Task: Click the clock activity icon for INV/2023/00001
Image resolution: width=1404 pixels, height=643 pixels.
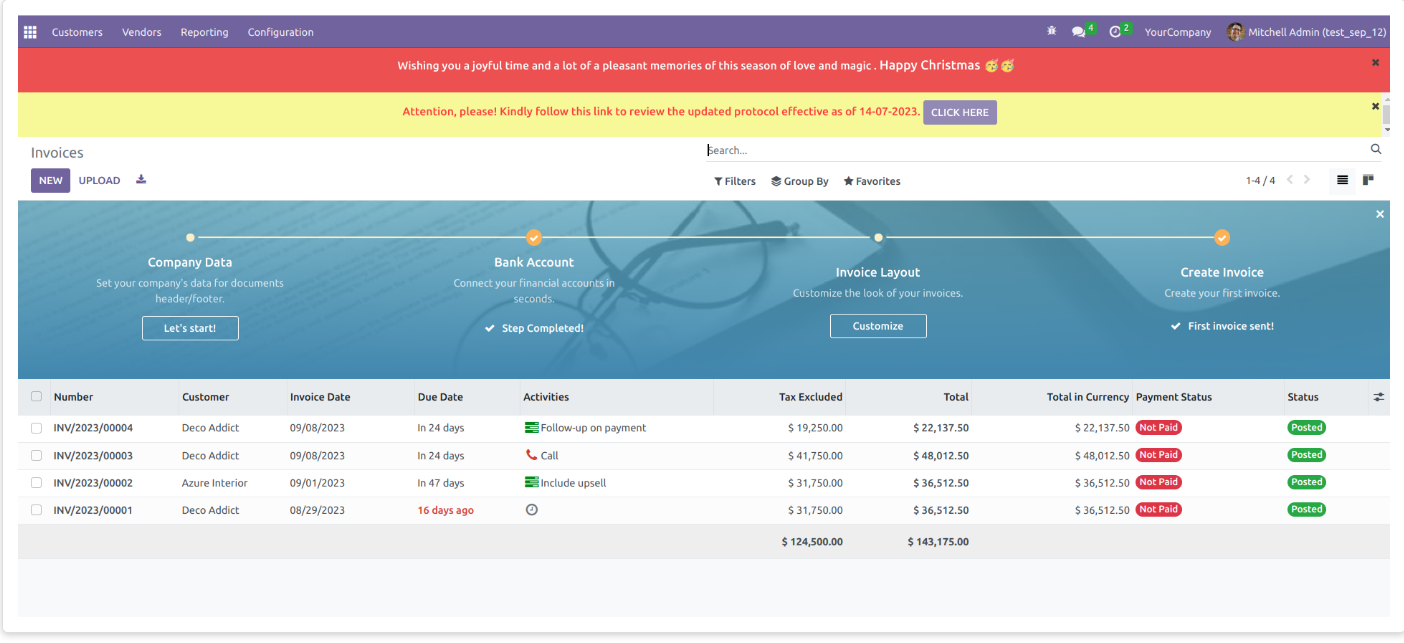Action: (x=532, y=510)
